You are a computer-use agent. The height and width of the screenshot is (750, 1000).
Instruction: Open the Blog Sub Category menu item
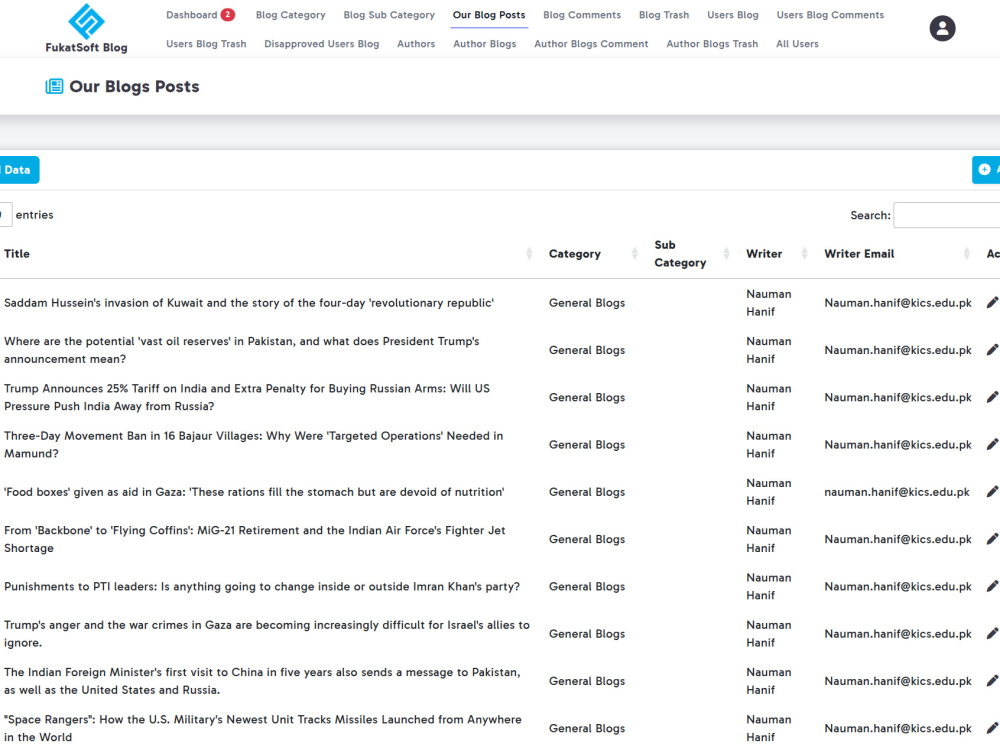pos(389,15)
